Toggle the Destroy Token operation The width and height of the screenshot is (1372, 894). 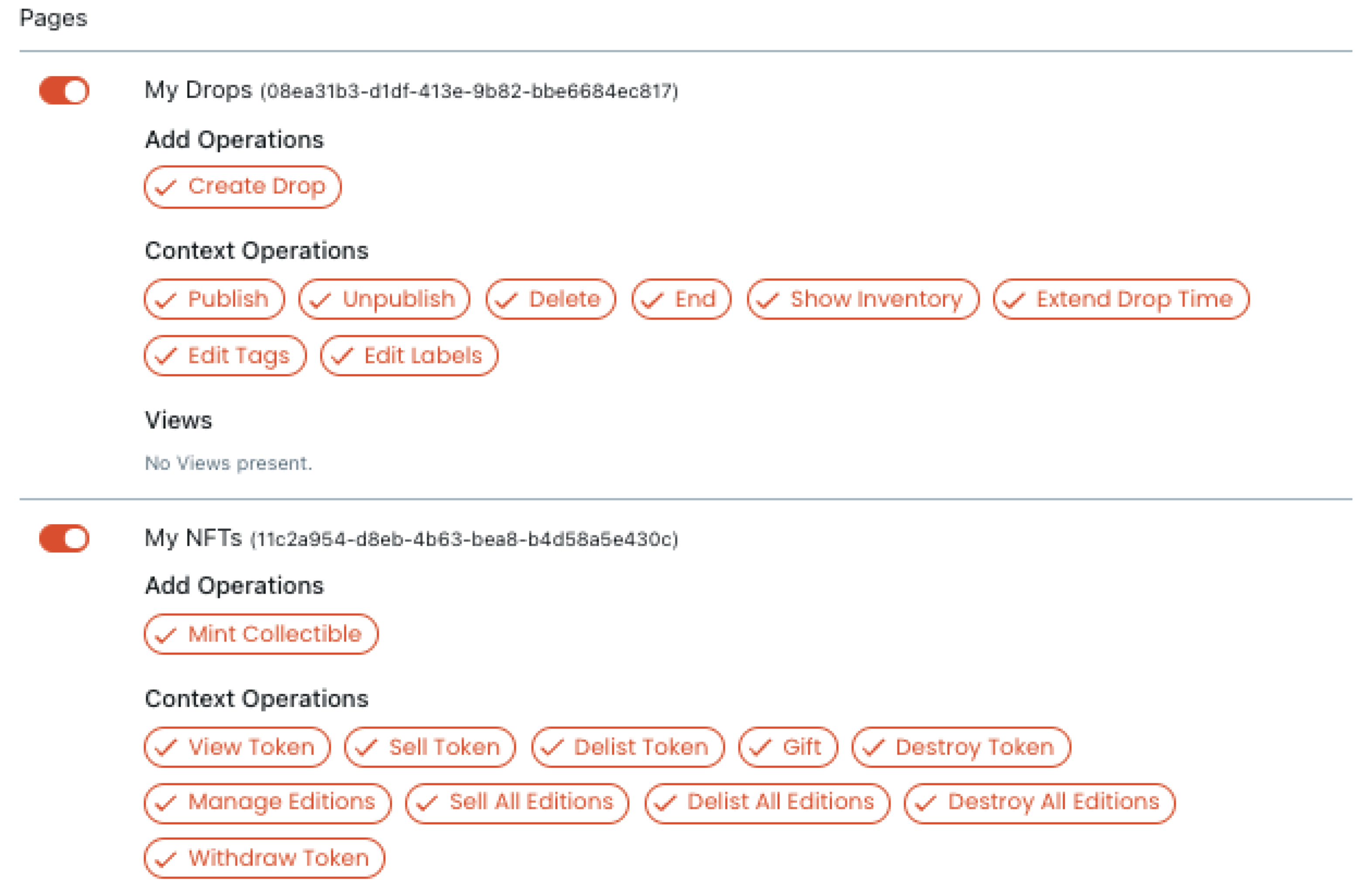point(961,747)
